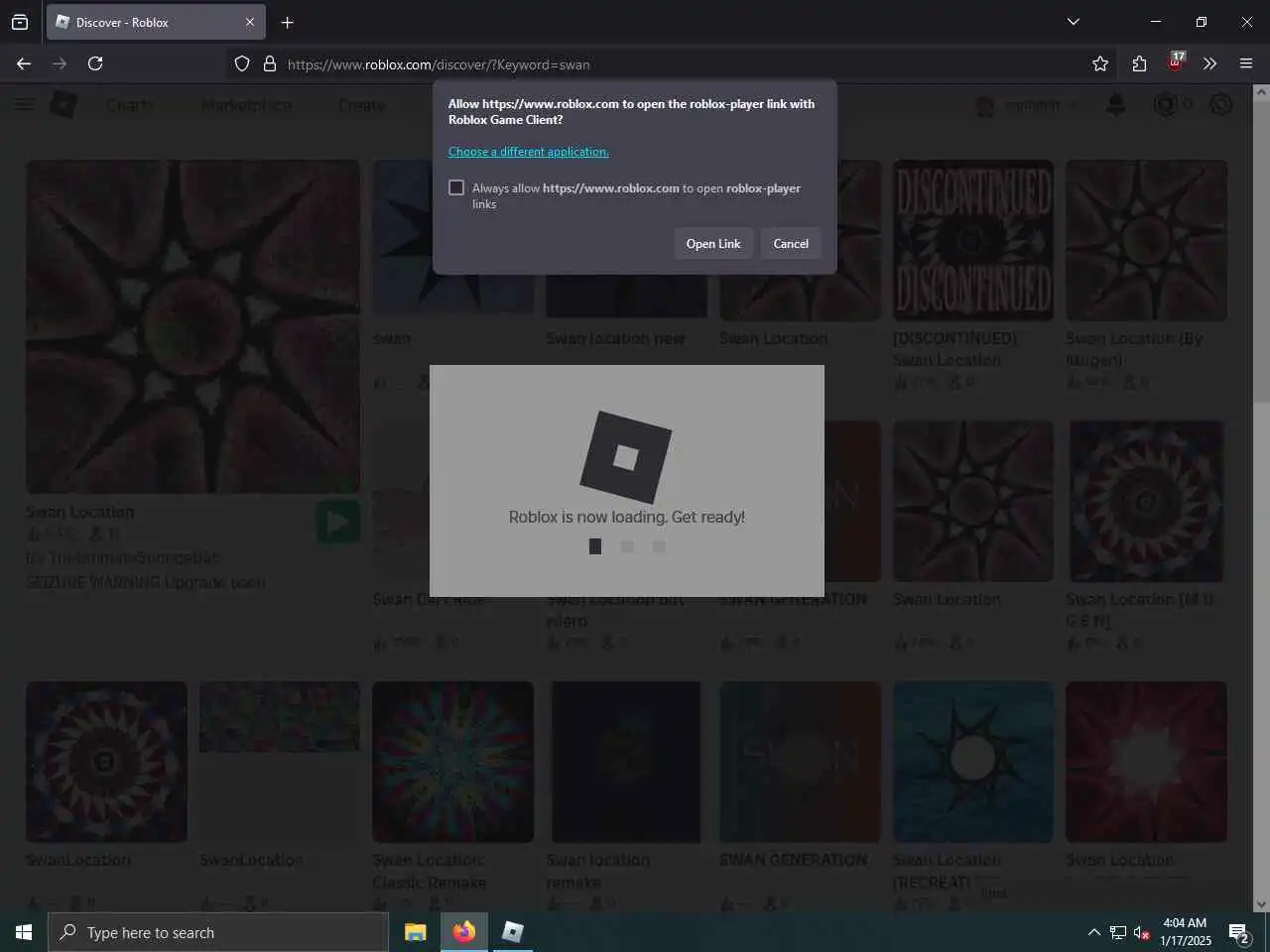Open the Firefox extensions puzzle icon
The width and height of the screenshot is (1270, 952).
click(x=1139, y=63)
